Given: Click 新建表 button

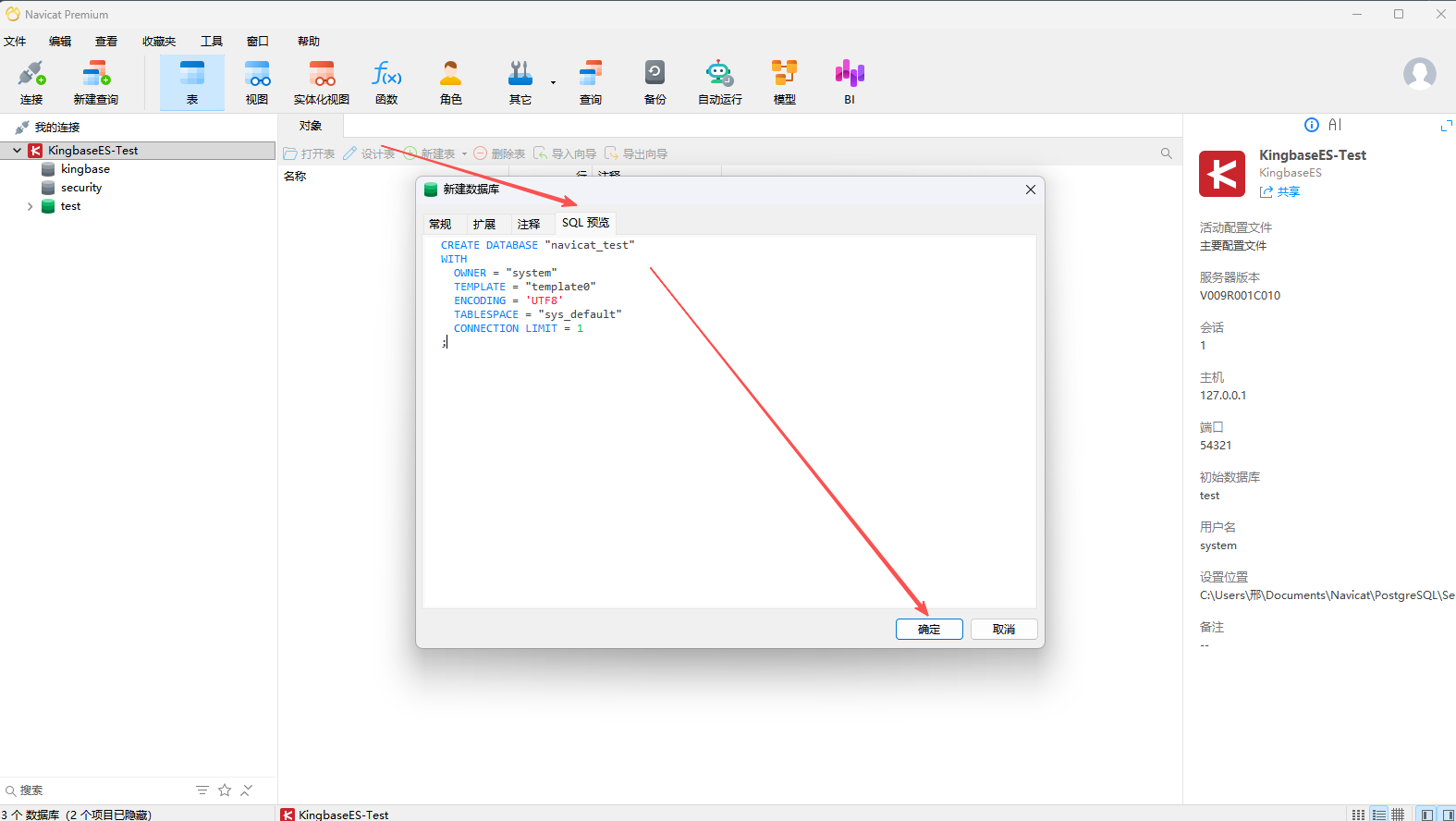Looking at the screenshot, I should (x=430, y=153).
